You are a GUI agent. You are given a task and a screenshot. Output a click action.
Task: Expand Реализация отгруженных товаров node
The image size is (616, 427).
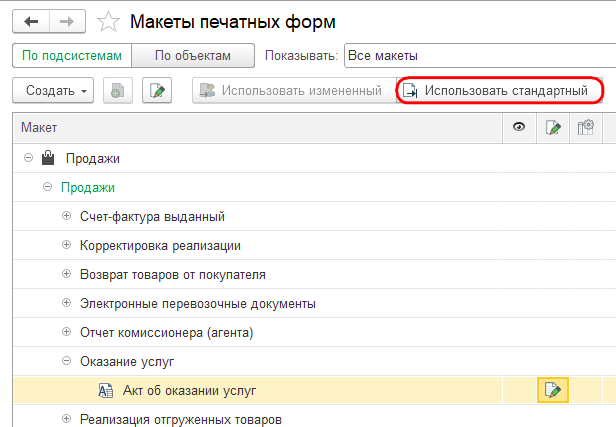click(66, 418)
